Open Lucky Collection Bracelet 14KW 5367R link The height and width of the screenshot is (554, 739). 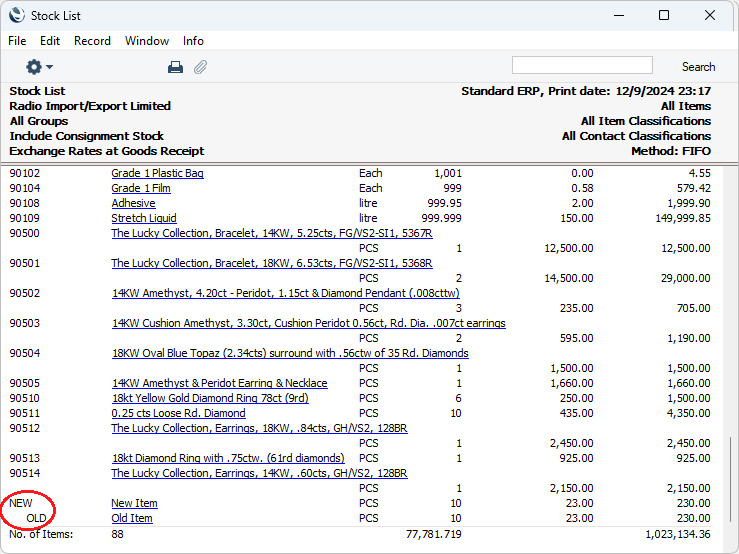272,233
